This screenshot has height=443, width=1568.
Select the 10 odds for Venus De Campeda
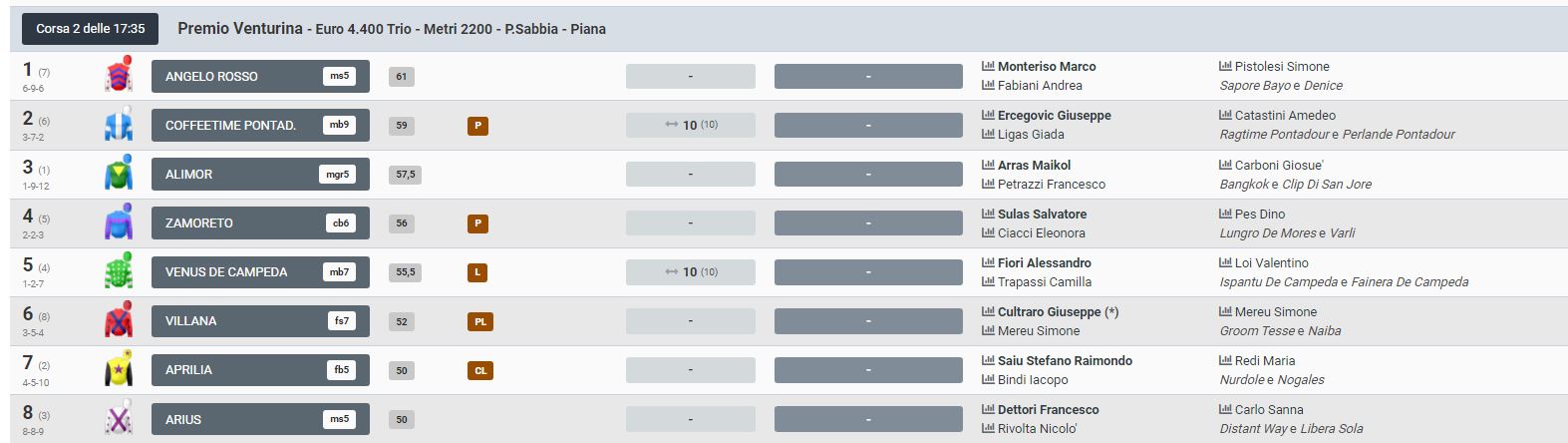click(x=691, y=271)
